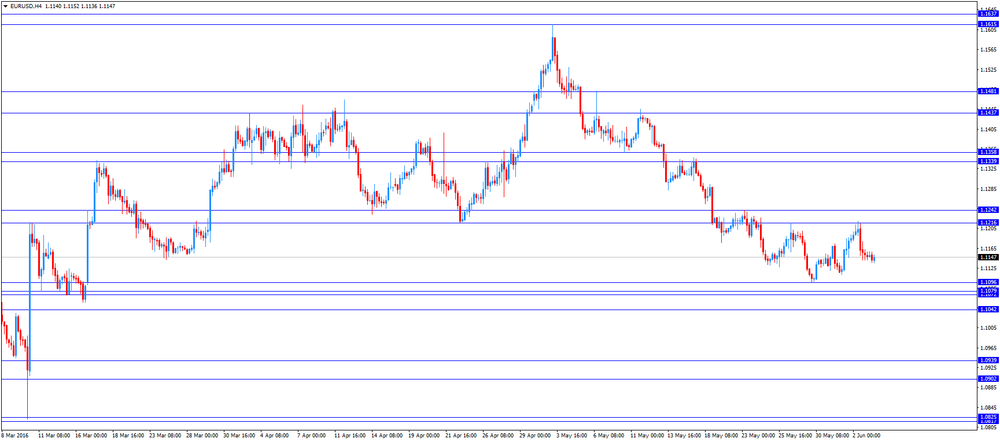Screen dimensions: 1000x442
Task: Click the 1.1405 price scale value
Action: (x=987, y=129)
